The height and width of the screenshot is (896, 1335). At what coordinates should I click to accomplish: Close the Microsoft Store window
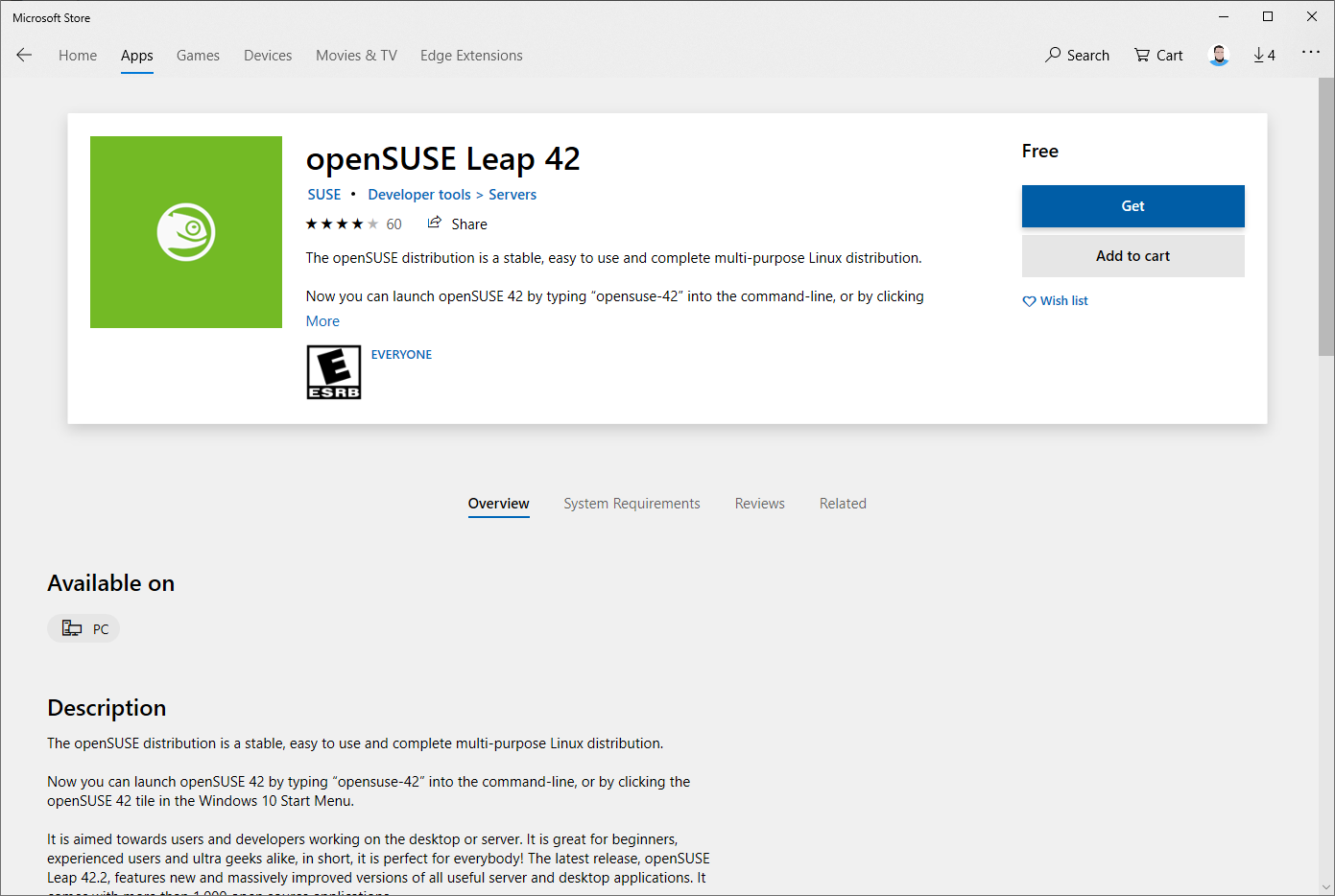pyautogui.click(x=1312, y=16)
